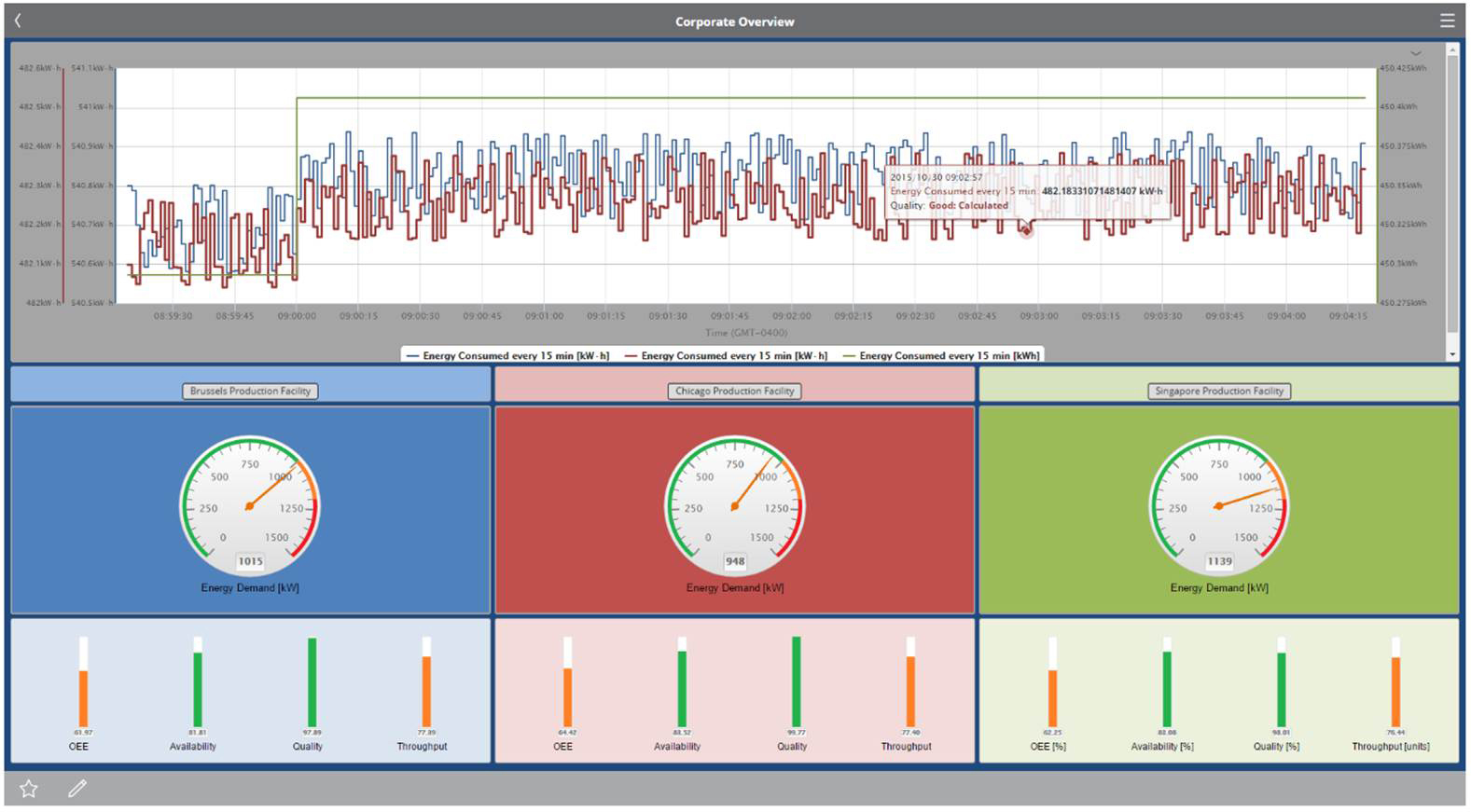Click the Chicago OEE bar indicator
This screenshot has height=812, width=1471.
click(567, 682)
